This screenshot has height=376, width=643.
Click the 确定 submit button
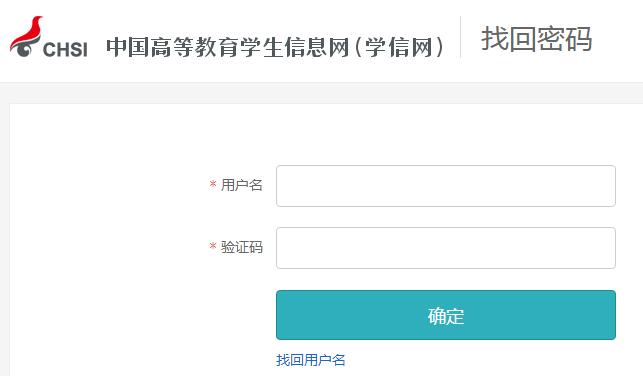point(446,315)
